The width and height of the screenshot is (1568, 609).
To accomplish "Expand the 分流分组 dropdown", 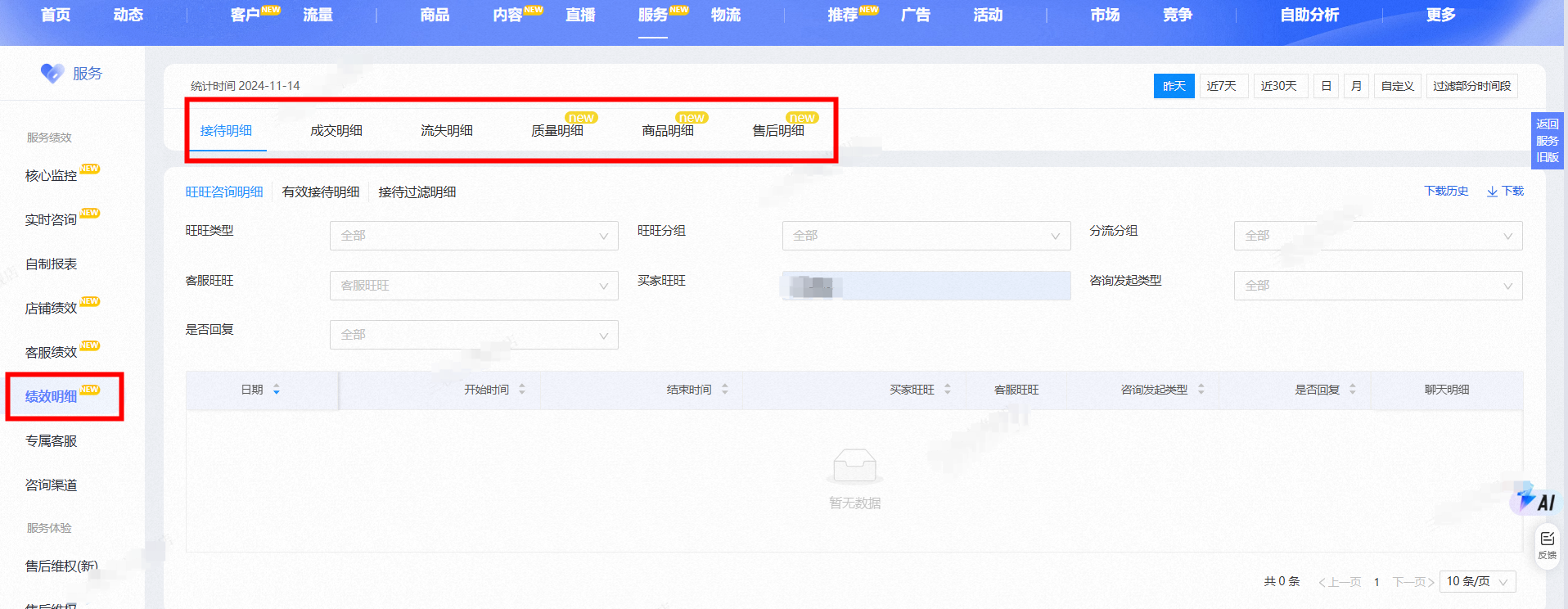I will [x=1378, y=236].
